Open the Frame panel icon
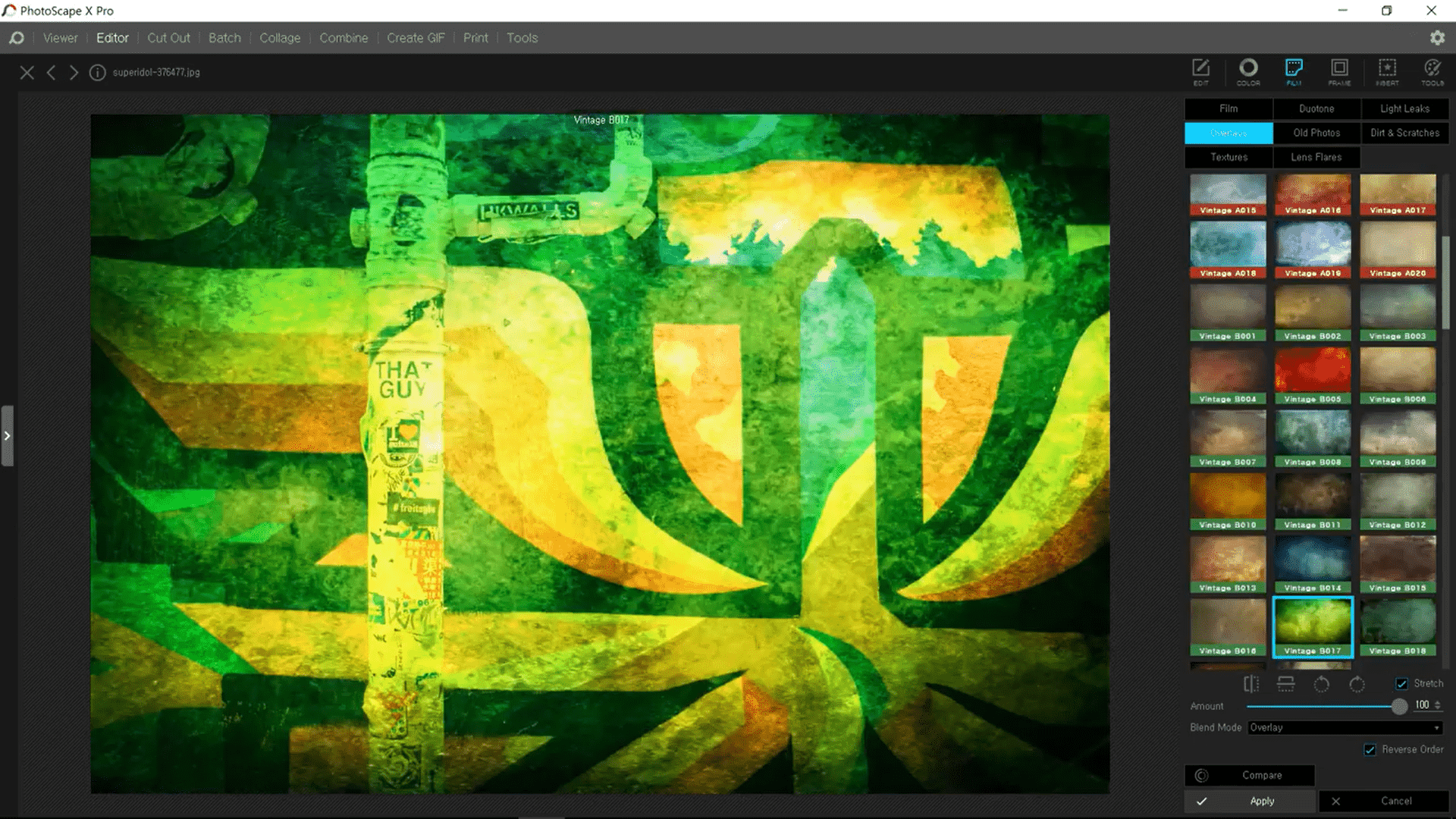1456x819 pixels. (x=1340, y=71)
